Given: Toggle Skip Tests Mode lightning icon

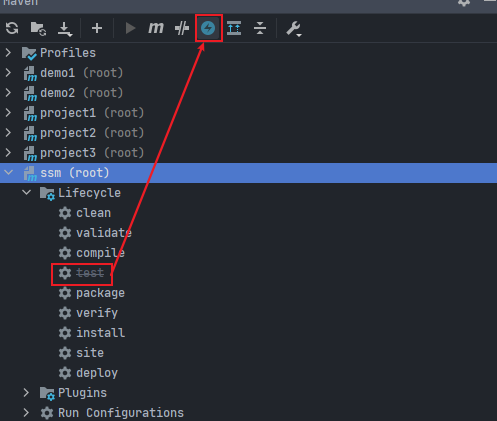Looking at the screenshot, I should tap(208, 28).
